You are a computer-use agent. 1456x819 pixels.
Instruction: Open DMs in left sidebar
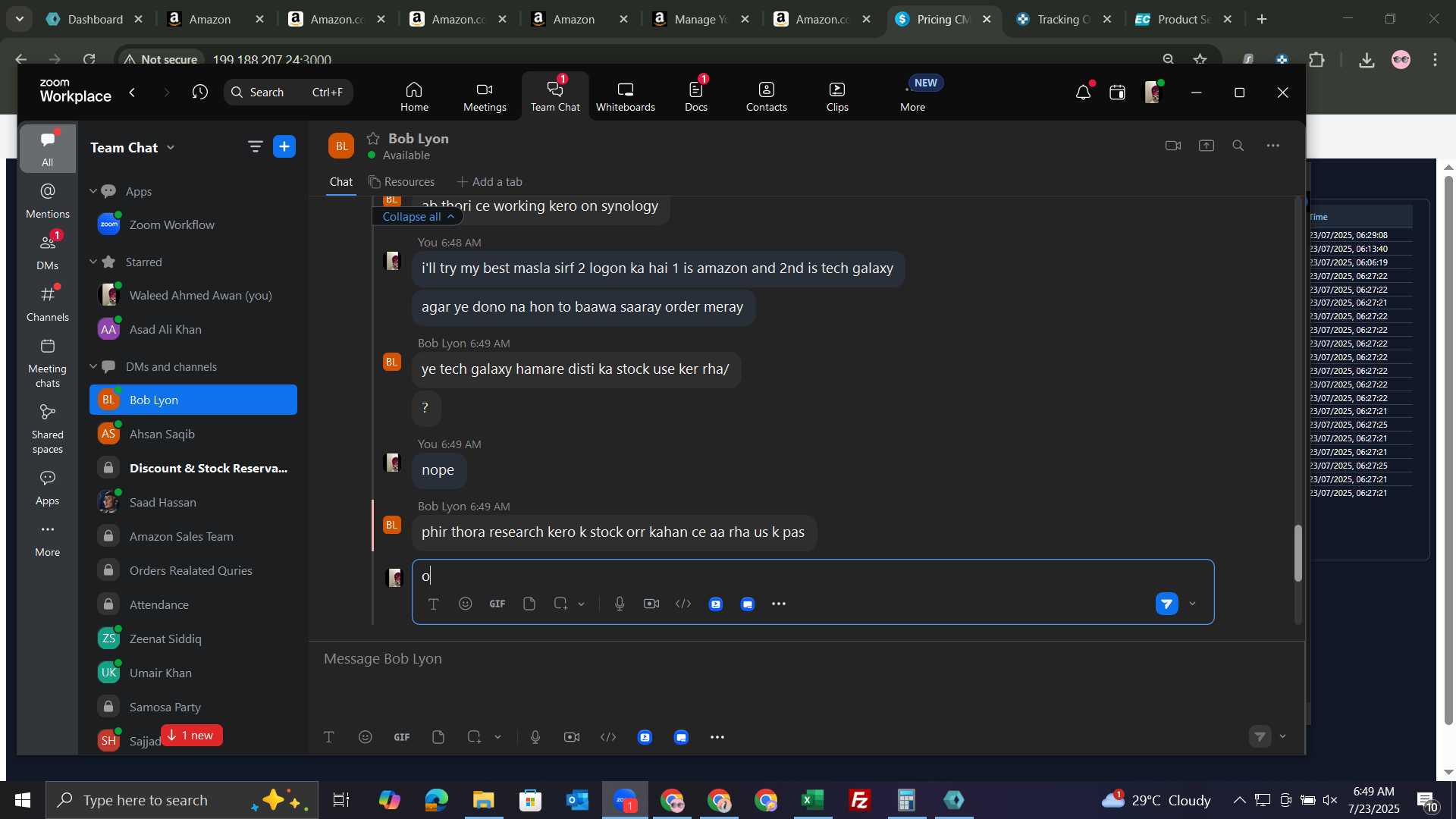[x=47, y=252]
